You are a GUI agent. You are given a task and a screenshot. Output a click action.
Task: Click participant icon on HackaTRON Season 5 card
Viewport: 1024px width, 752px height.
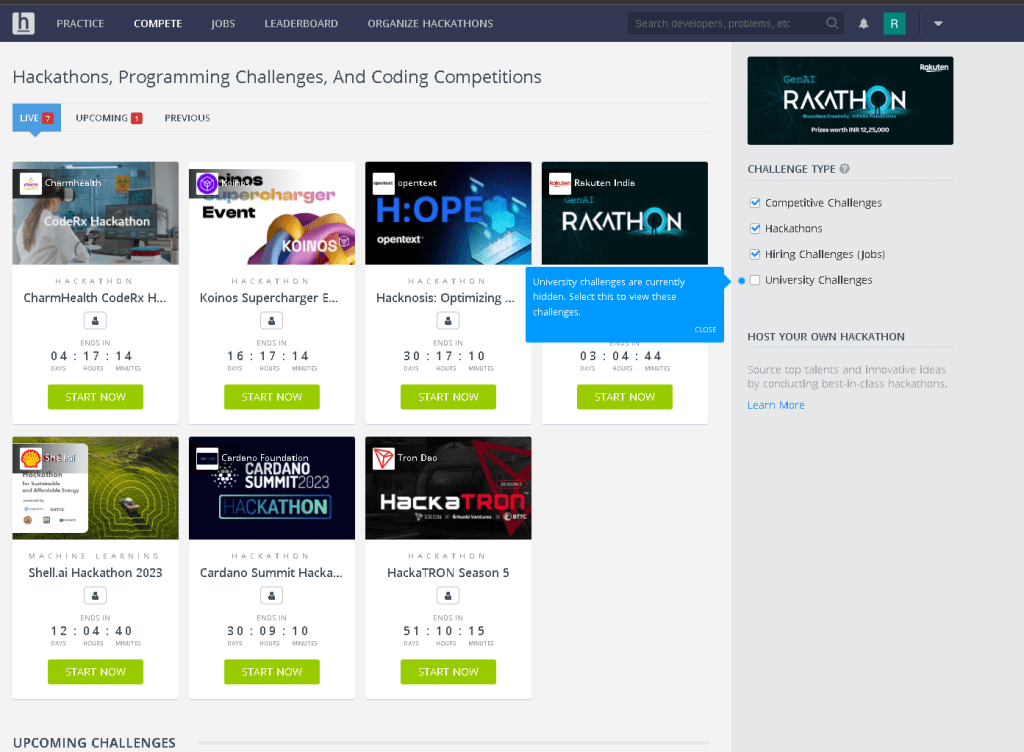pos(448,595)
